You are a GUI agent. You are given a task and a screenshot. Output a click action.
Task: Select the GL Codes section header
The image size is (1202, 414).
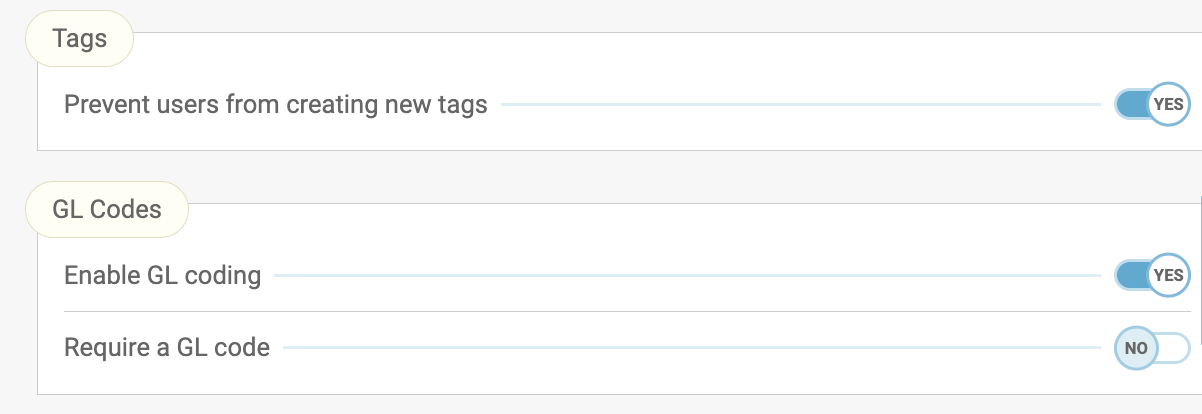tap(106, 210)
